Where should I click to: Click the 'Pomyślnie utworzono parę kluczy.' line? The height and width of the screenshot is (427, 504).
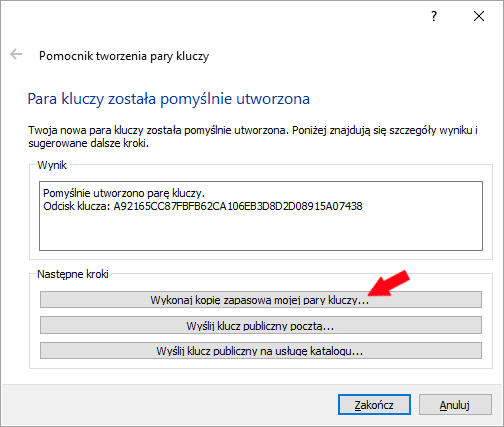coord(124,193)
